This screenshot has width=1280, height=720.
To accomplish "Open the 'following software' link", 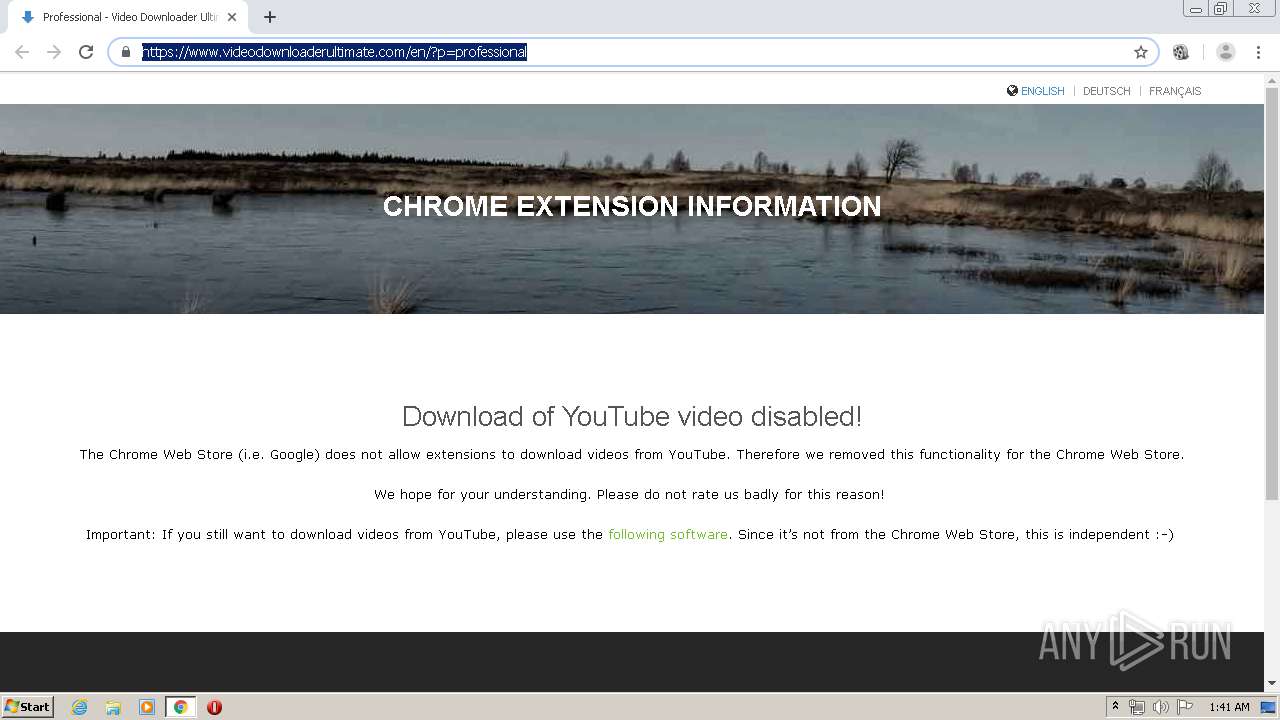I will coord(668,534).
